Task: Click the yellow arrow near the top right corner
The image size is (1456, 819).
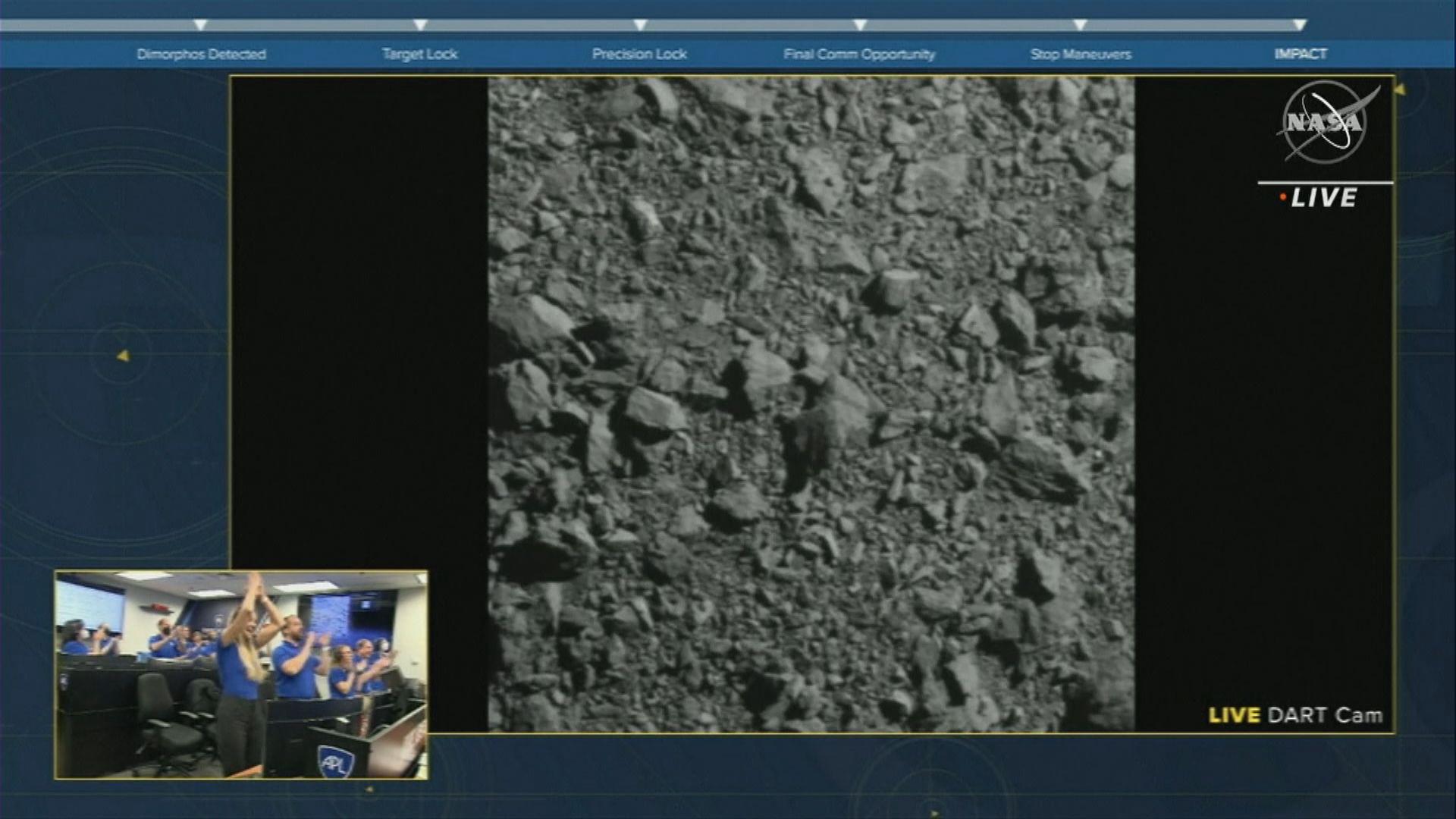Action: point(1400,90)
